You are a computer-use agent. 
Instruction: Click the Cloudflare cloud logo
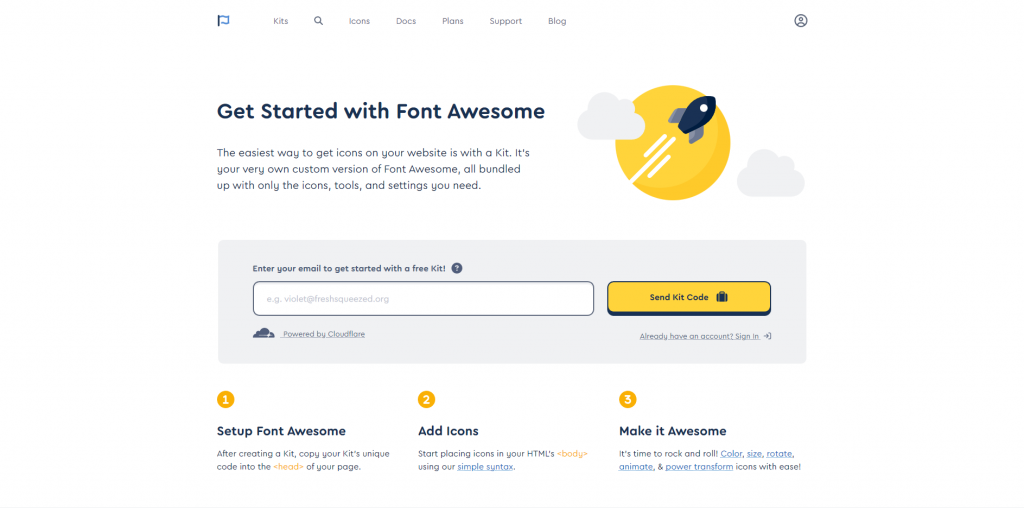[x=264, y=334]
